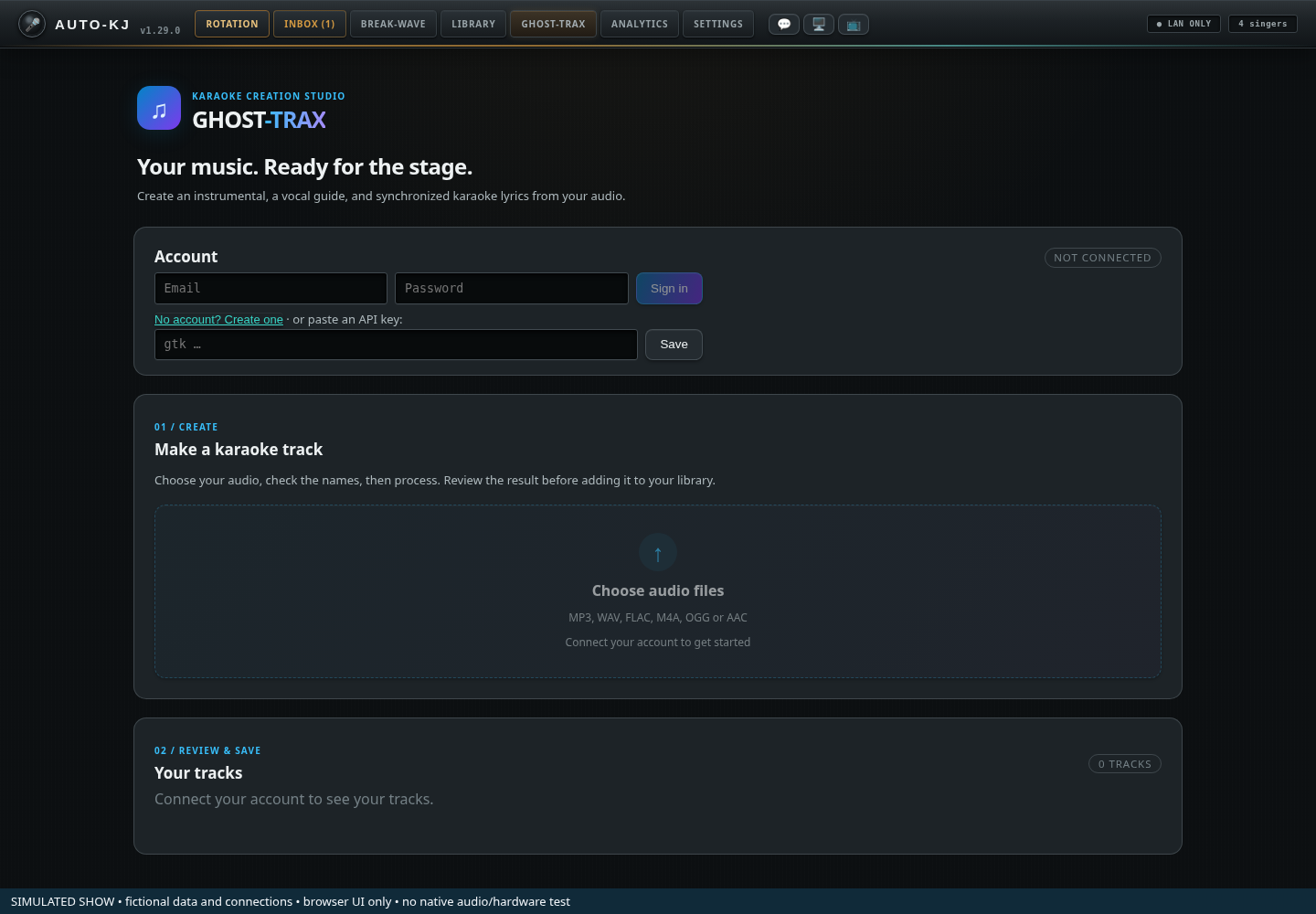Click the 'MP3, WAV, FLAC, M4A, OGG or AAC' text
The height and width of the screenshot is (914, 1316).
pyautogui.click(x=658, y=618)
